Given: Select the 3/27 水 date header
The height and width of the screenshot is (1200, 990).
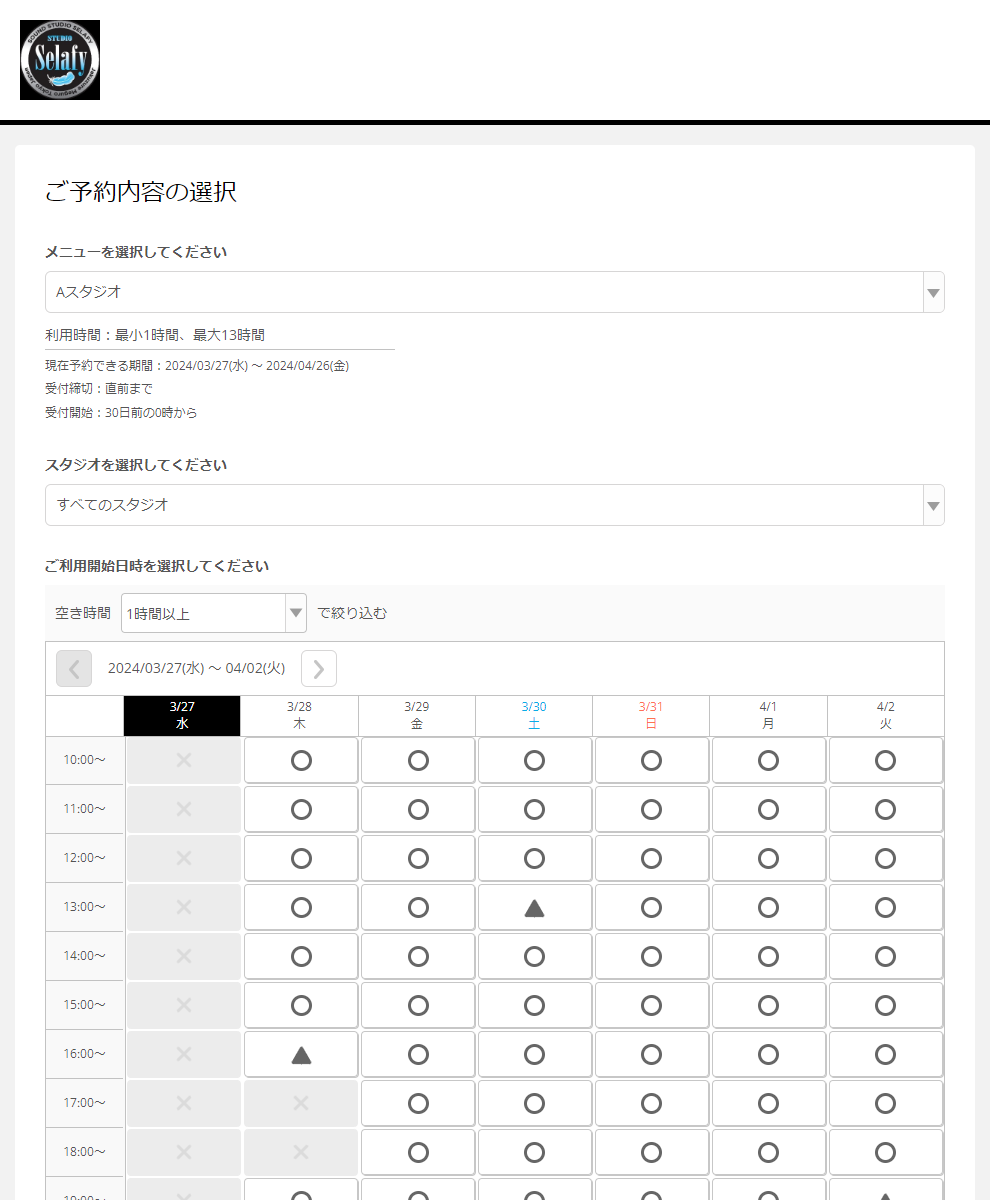Looking at the screenshot, I should coord(182,715).
